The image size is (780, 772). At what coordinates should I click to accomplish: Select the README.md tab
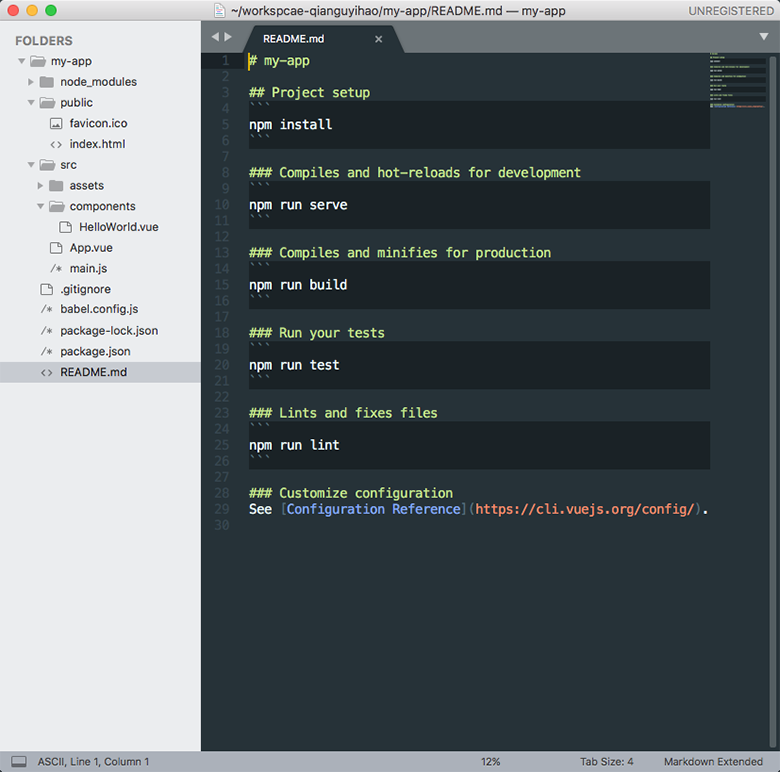[x=292, y=39]
